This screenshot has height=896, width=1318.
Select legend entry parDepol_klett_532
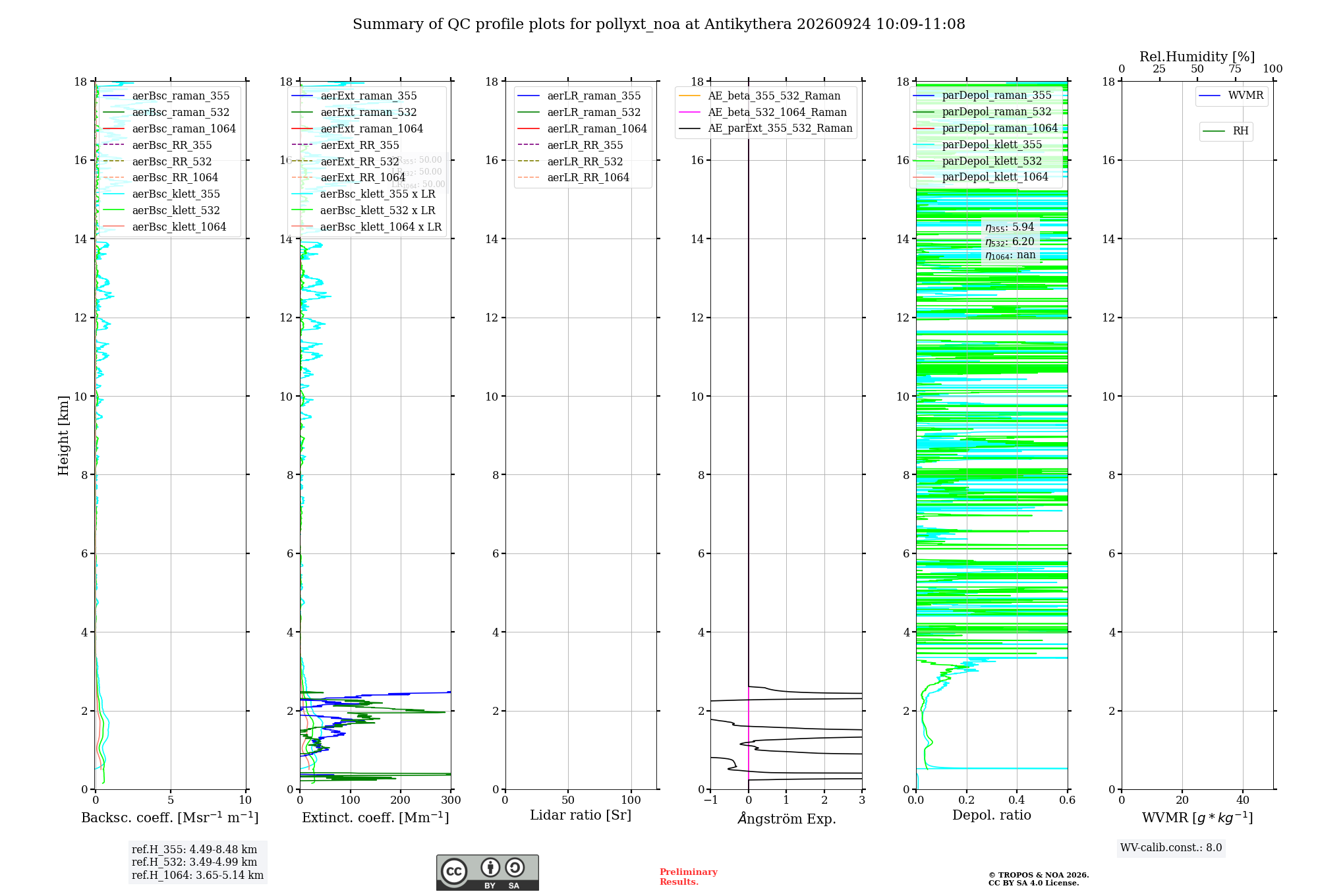(978, 161)
